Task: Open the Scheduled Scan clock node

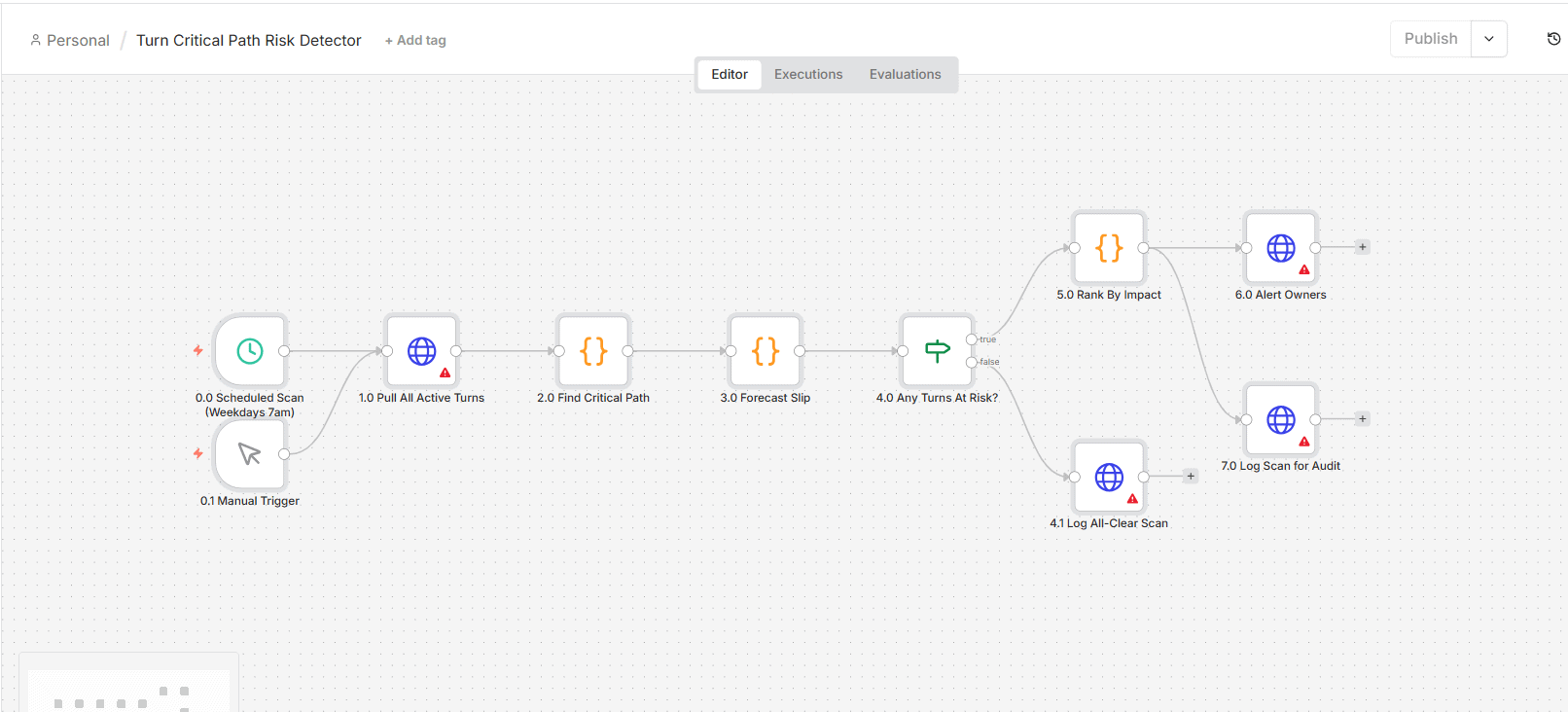Action: [x=250, y=351]
